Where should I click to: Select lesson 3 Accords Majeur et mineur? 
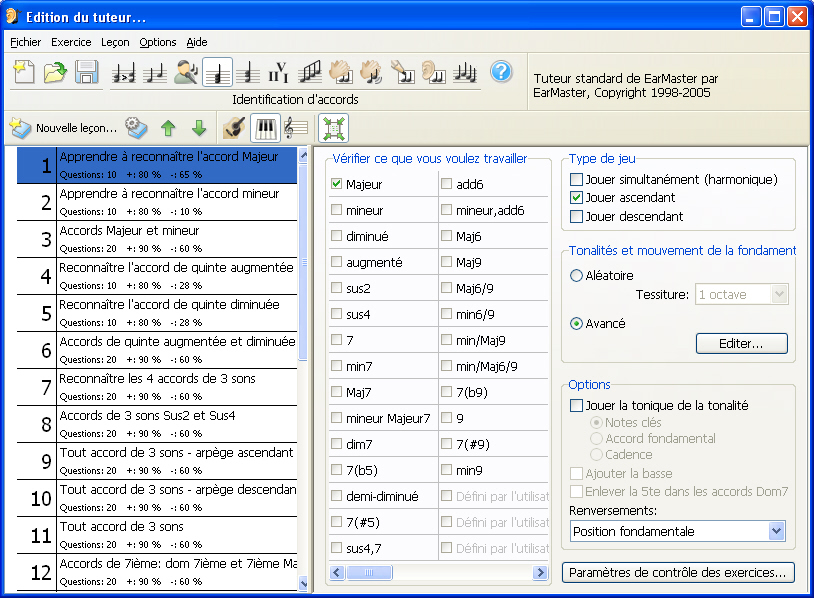(157, 239)
